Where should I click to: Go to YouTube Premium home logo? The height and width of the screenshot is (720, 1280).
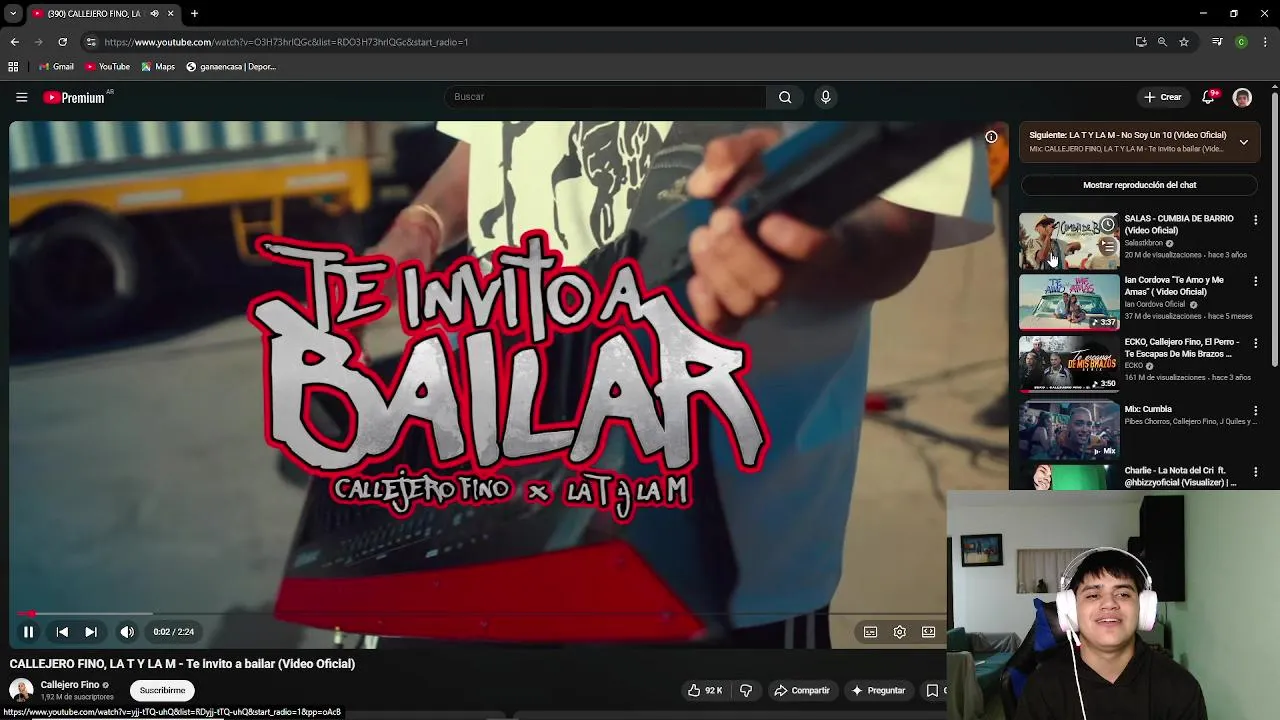[74, 97]
